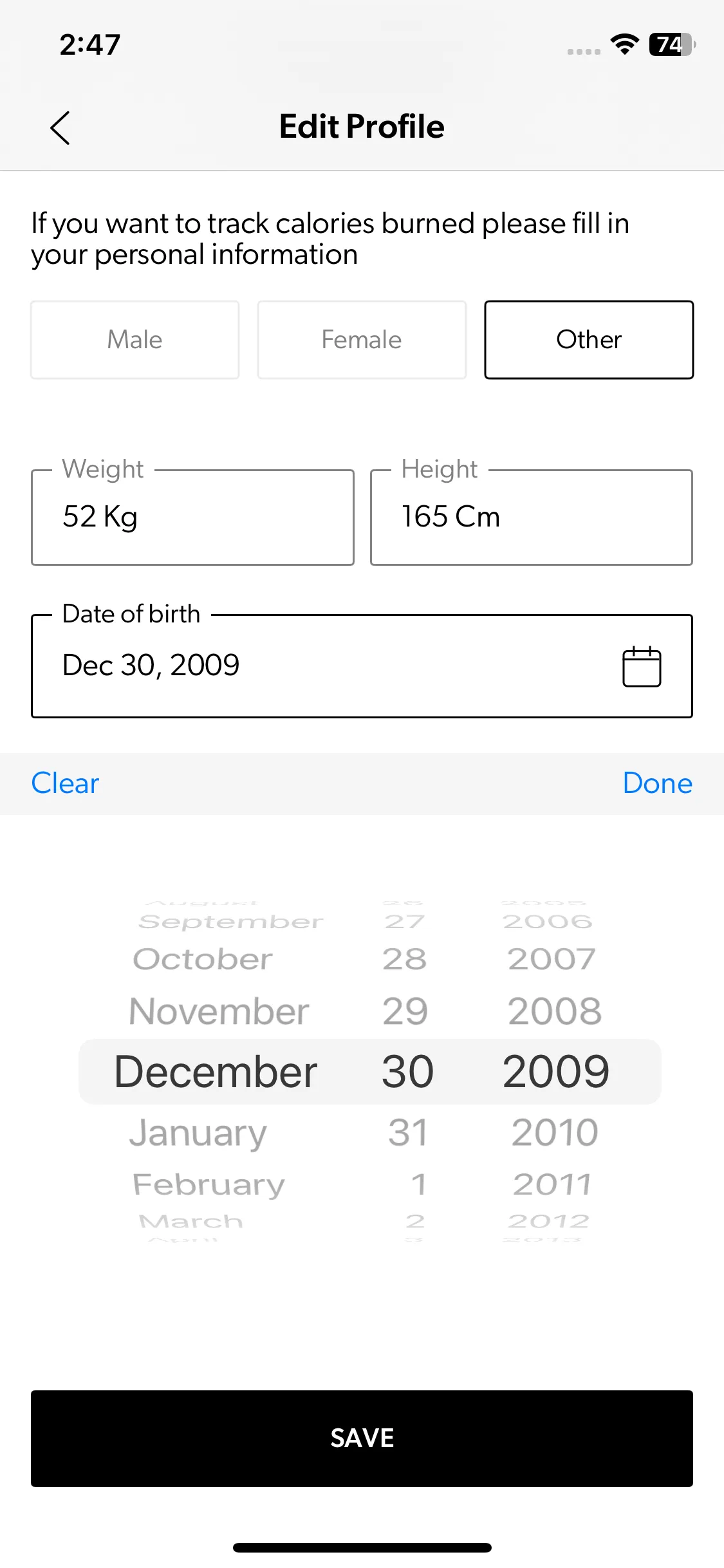This screenshot has height=1568, width=724.
Task: Select year 2008 in the picker
Action: [555, 1011]
